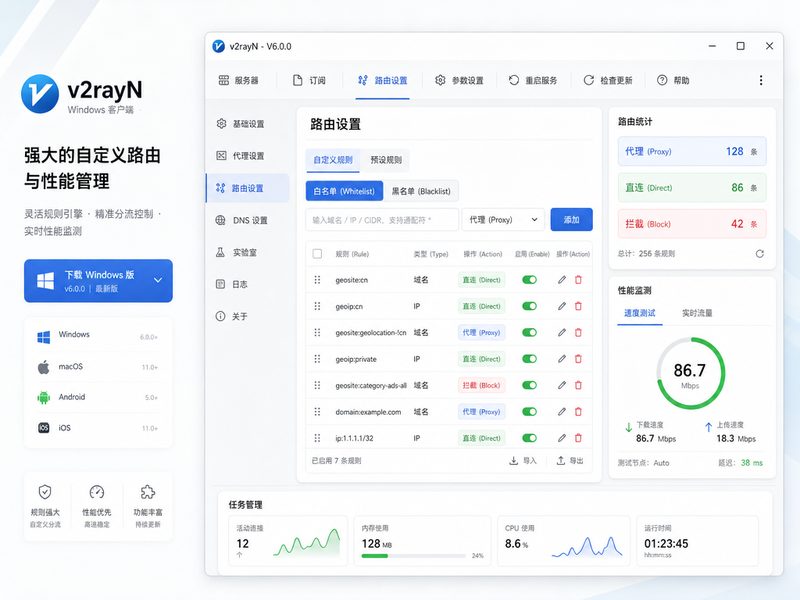
Task: Edit the geoip:cn rule via pencil icon
Action: pyautogui.click(x=562, y=306)
